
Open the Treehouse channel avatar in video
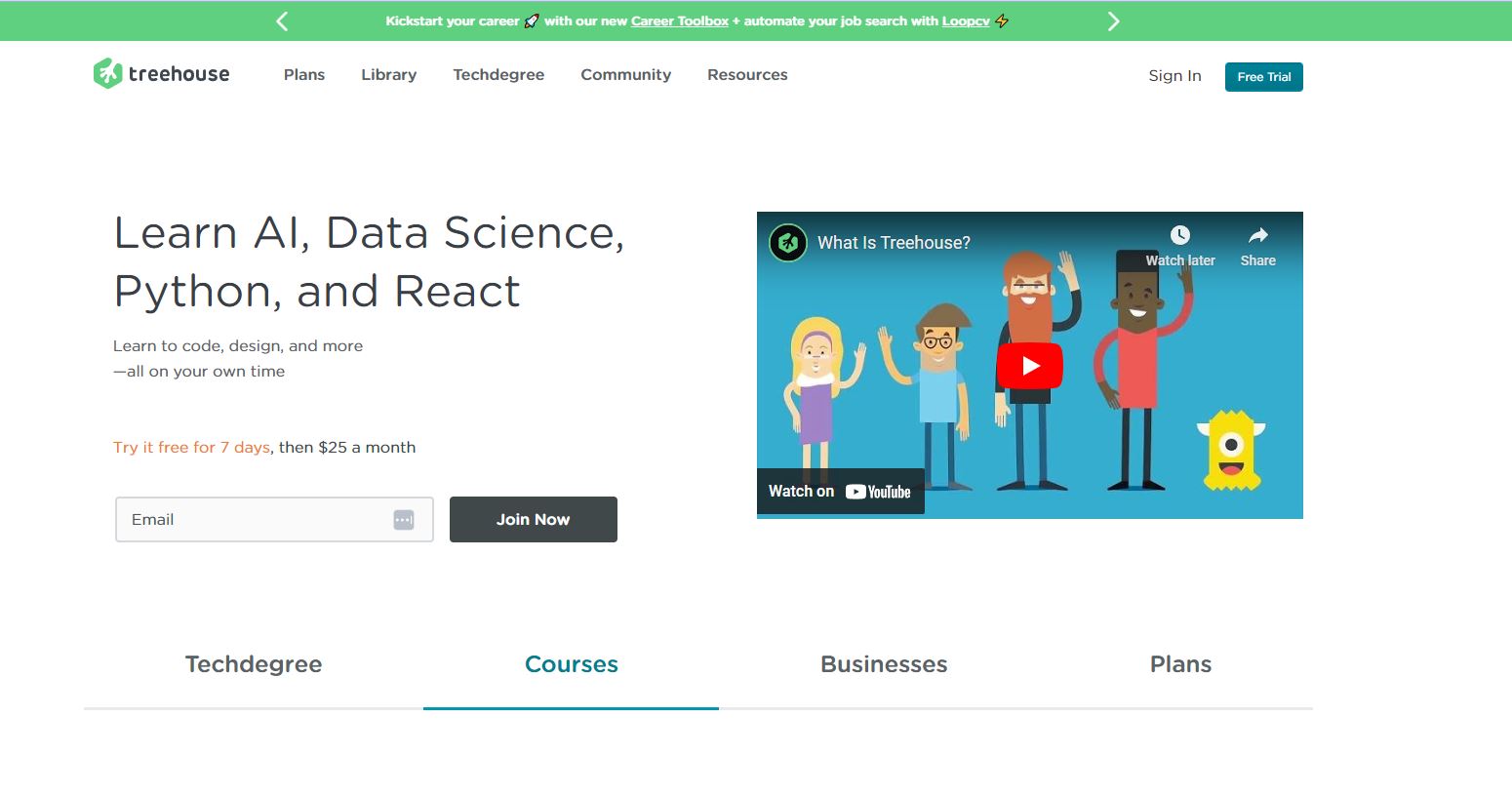pyautogui.click(x=788, y=243)
